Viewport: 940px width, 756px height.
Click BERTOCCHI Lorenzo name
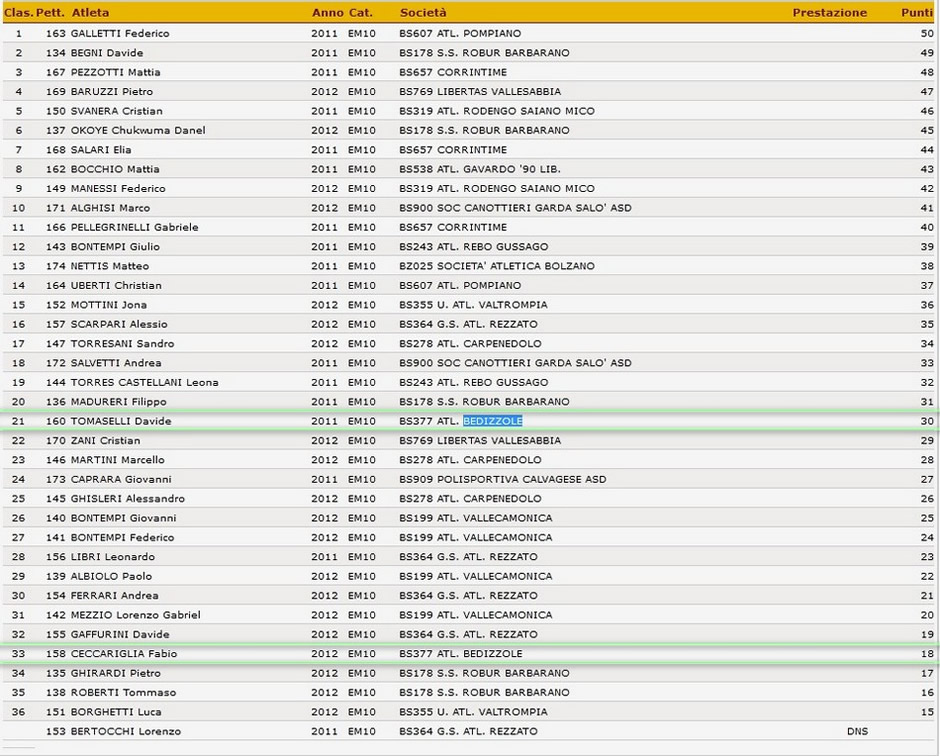[126, 731]
